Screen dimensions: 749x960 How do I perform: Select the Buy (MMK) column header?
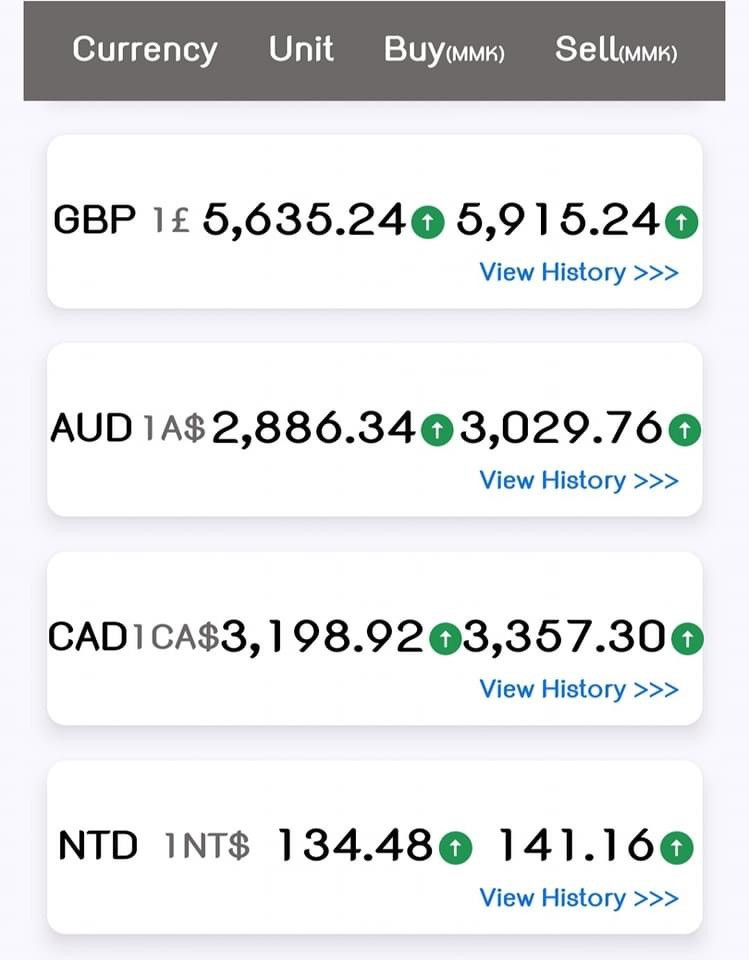[x=444, y=51]
